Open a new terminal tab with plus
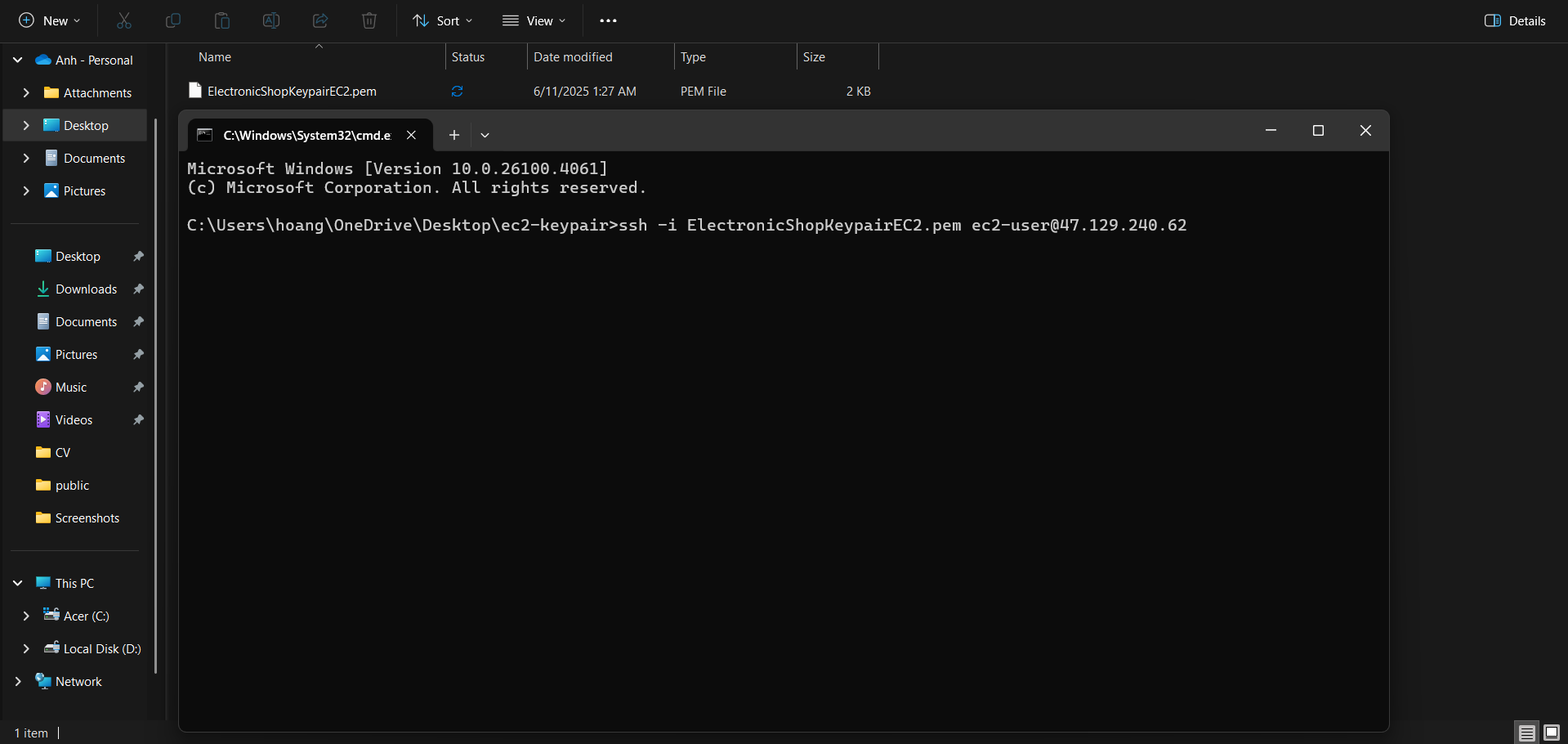Viewport: 1568px width, 744px height. (x=454, y=135)
